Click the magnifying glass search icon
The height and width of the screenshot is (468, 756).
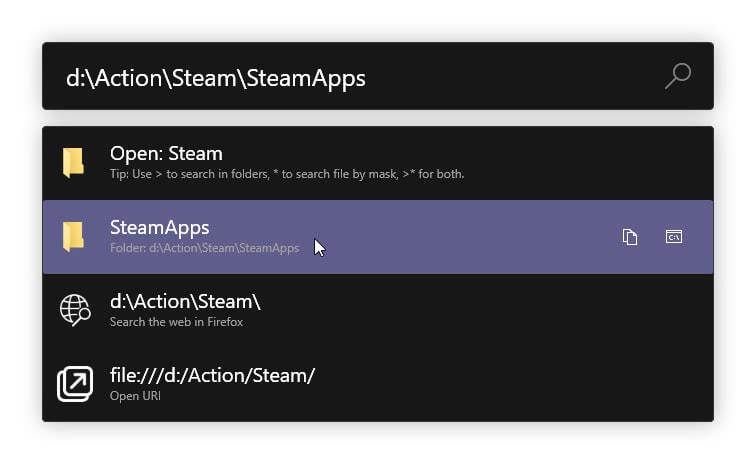tap(678, 76)
